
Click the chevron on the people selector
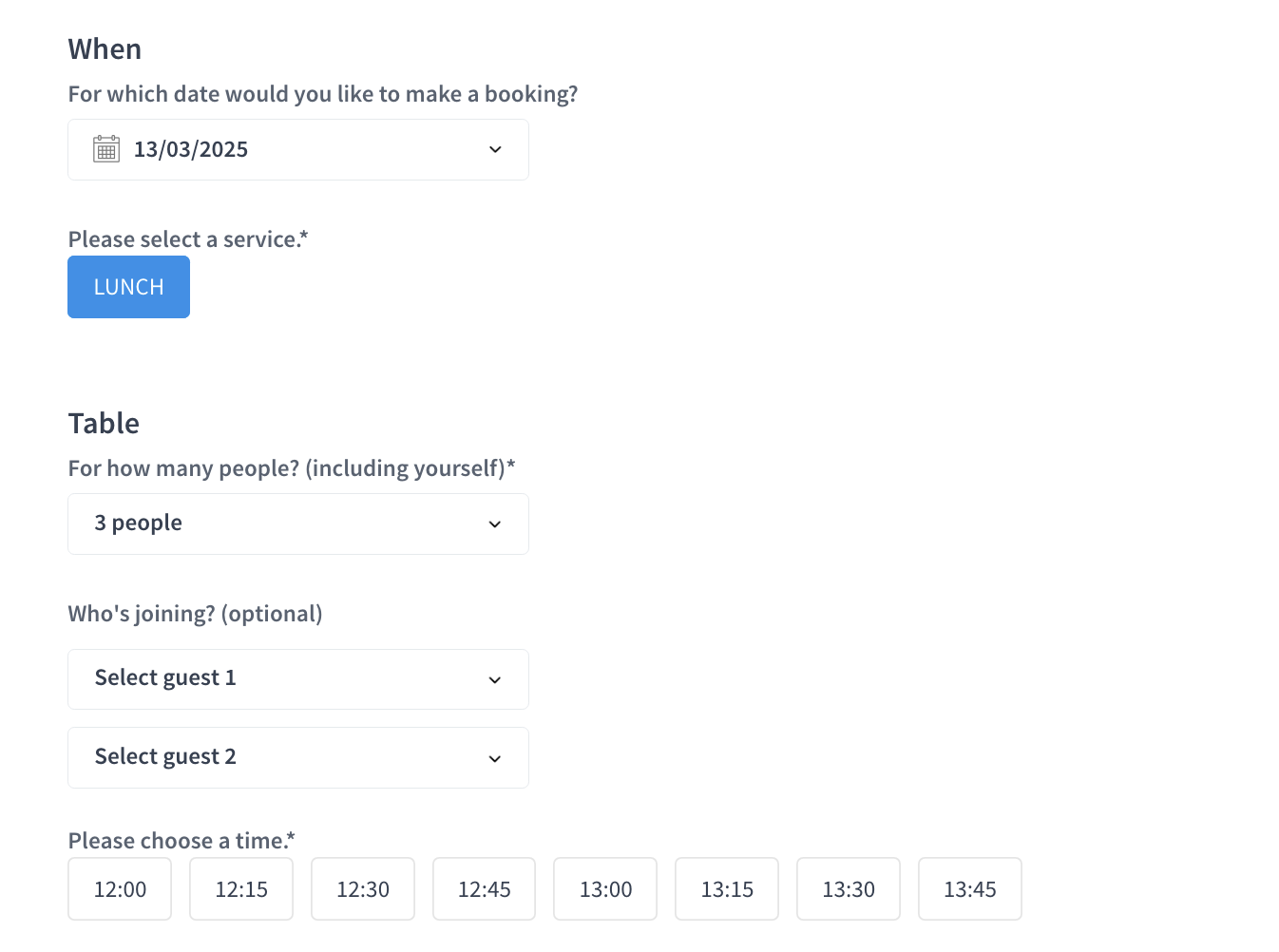point(495,524)
